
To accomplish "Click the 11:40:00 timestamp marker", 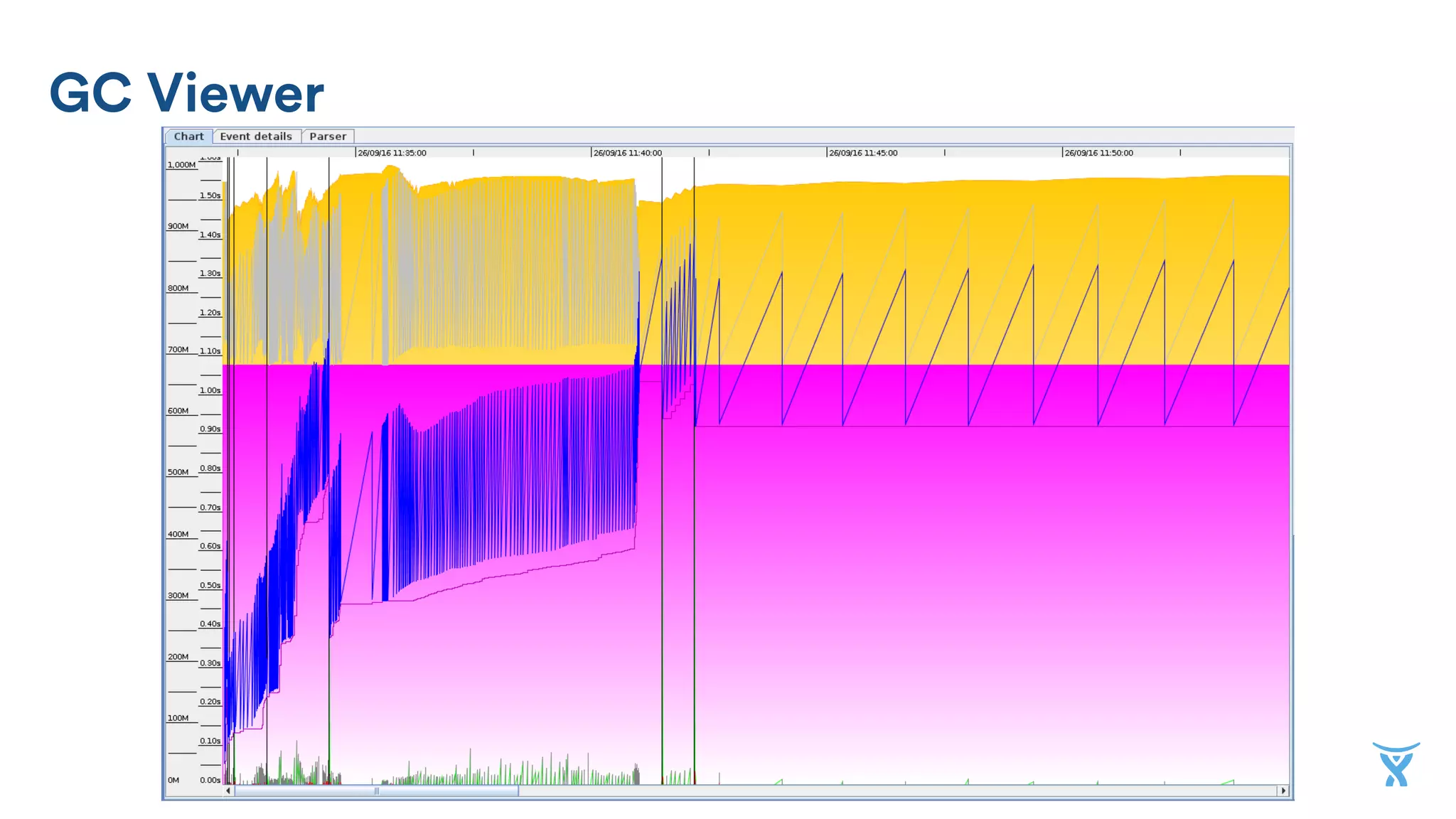I will (627, 153).
